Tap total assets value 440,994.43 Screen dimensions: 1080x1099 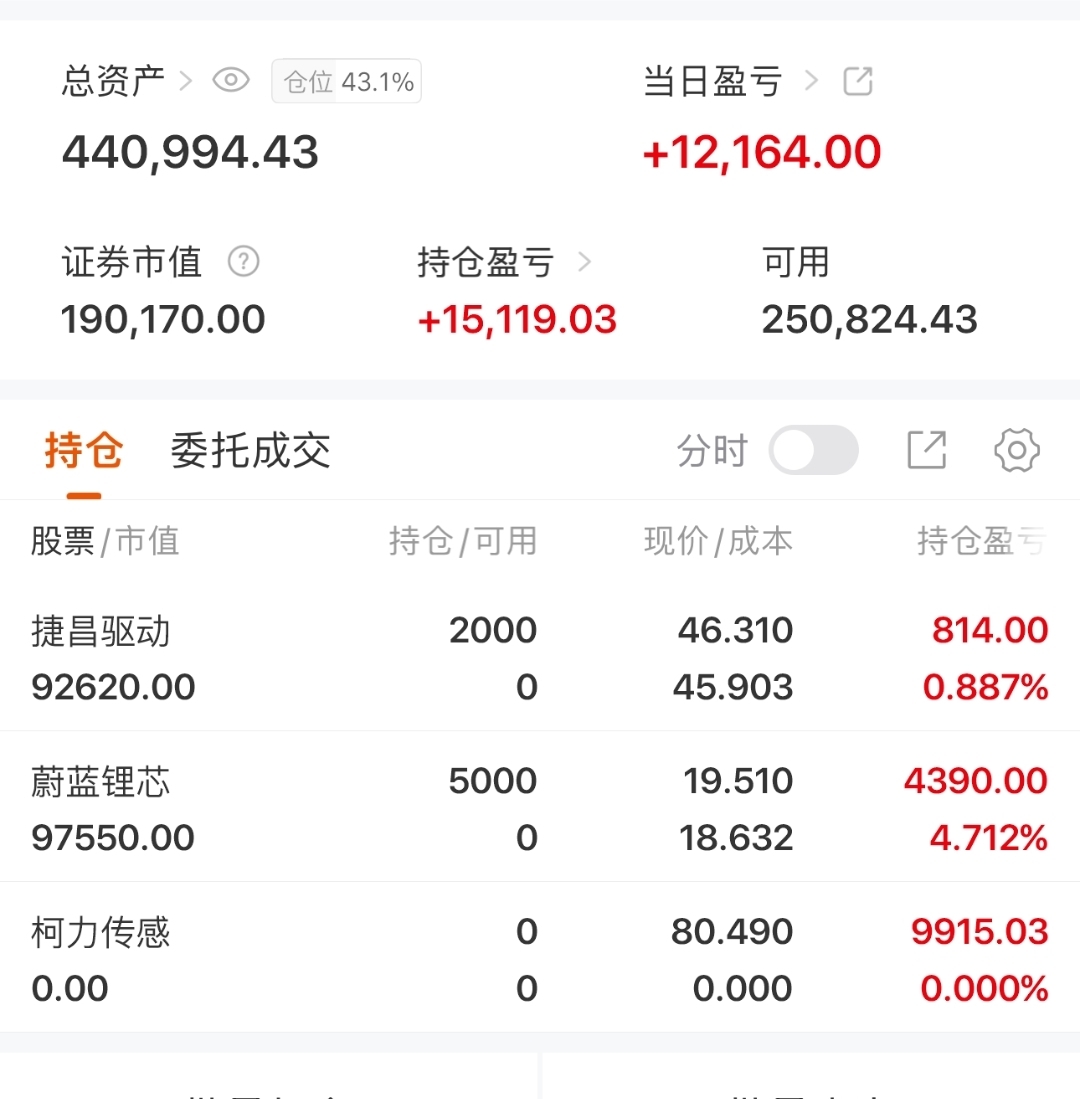click(190, 153)
